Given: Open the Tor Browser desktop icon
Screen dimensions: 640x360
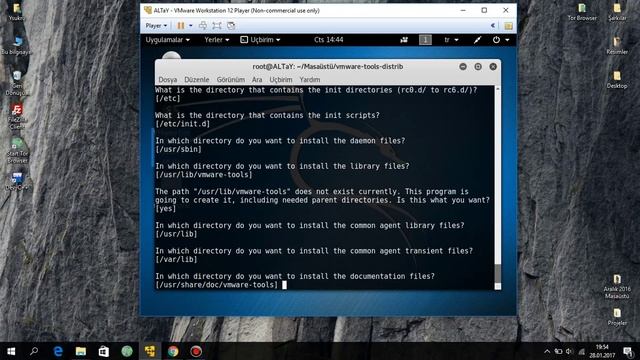Looking at the screenshot, I should [x=582, y=12].
